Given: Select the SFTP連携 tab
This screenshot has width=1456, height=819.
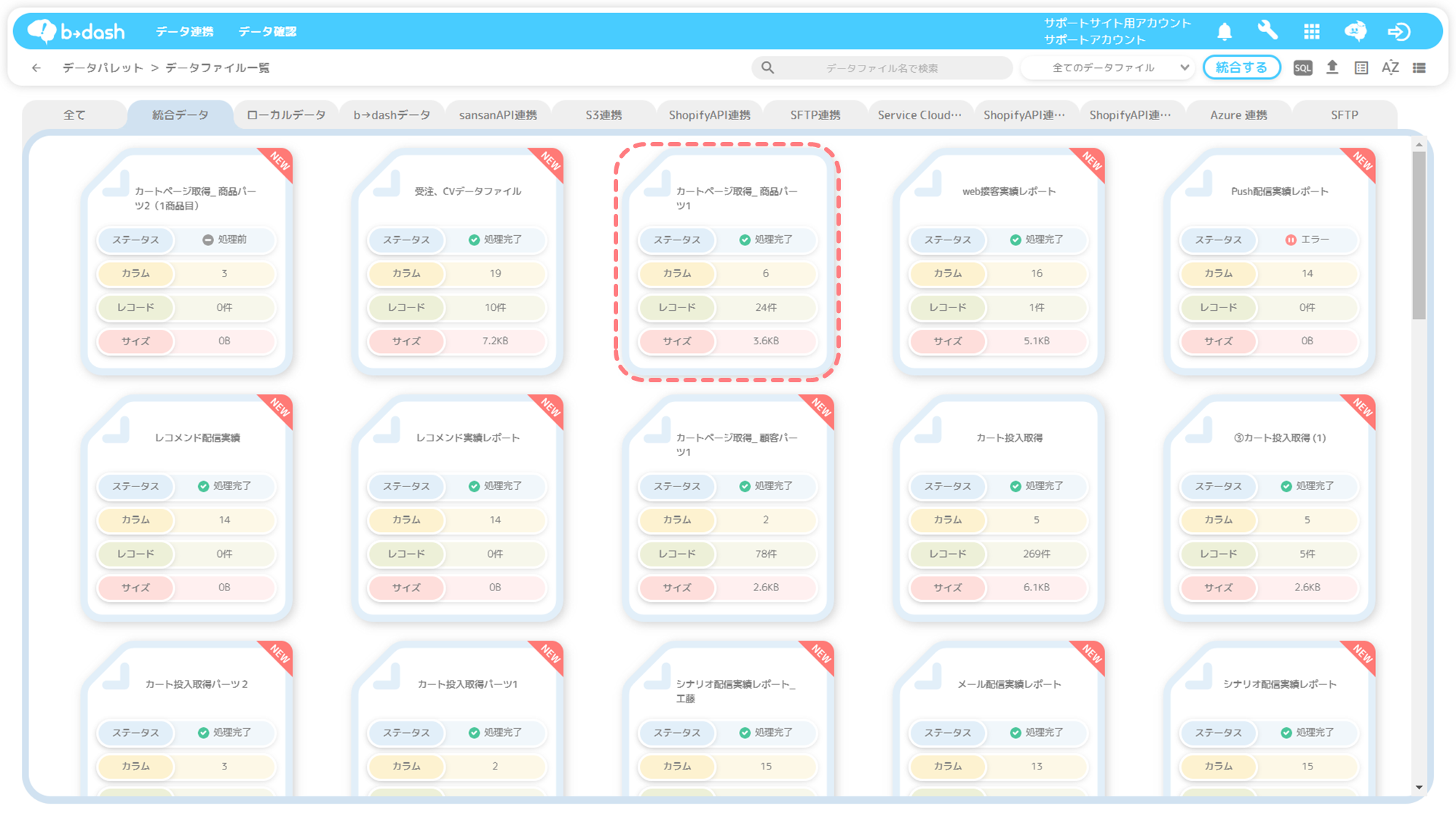Looking at the screenshot, I should pyautogui.click(x=815, y=115).
